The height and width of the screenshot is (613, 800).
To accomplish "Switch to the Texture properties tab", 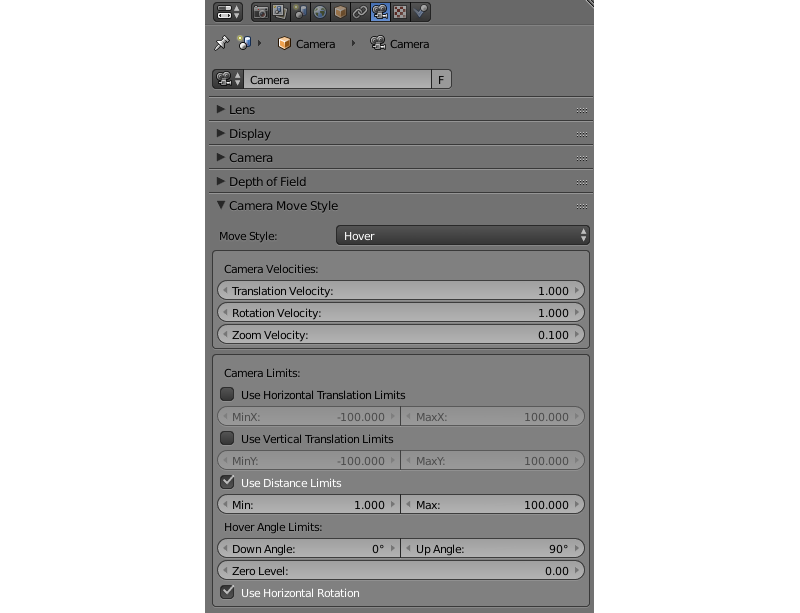I will (x=400, y=12).
